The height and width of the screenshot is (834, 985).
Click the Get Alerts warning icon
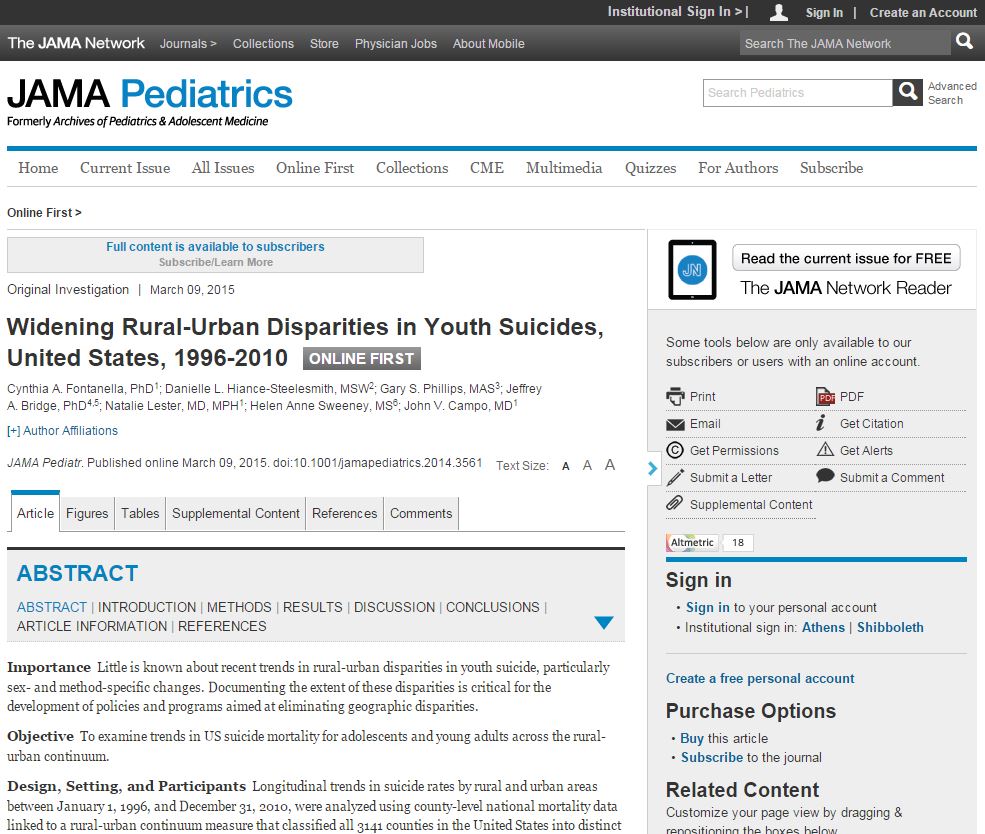(825, 450)
